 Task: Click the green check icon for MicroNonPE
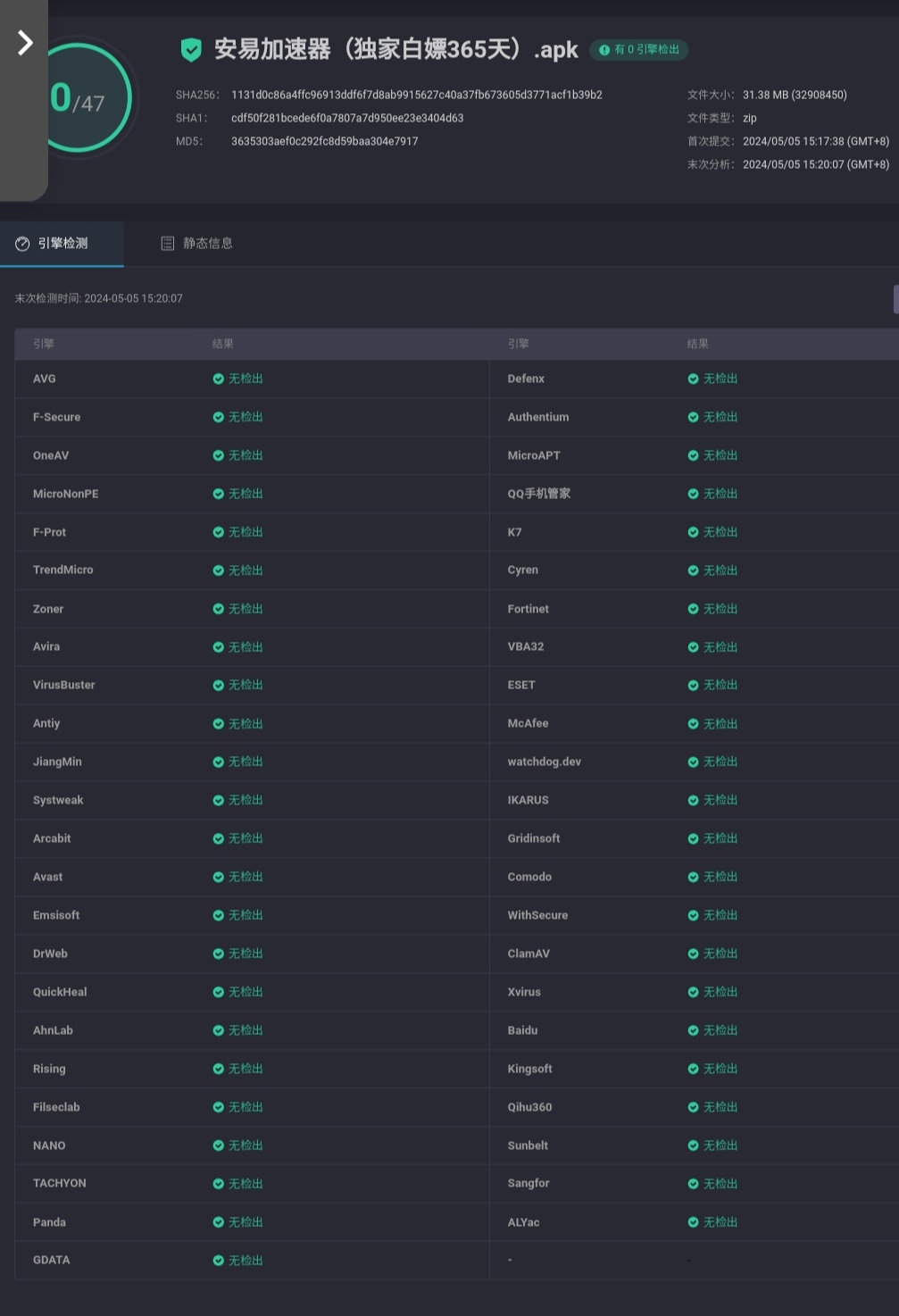[x=218, y=494]
